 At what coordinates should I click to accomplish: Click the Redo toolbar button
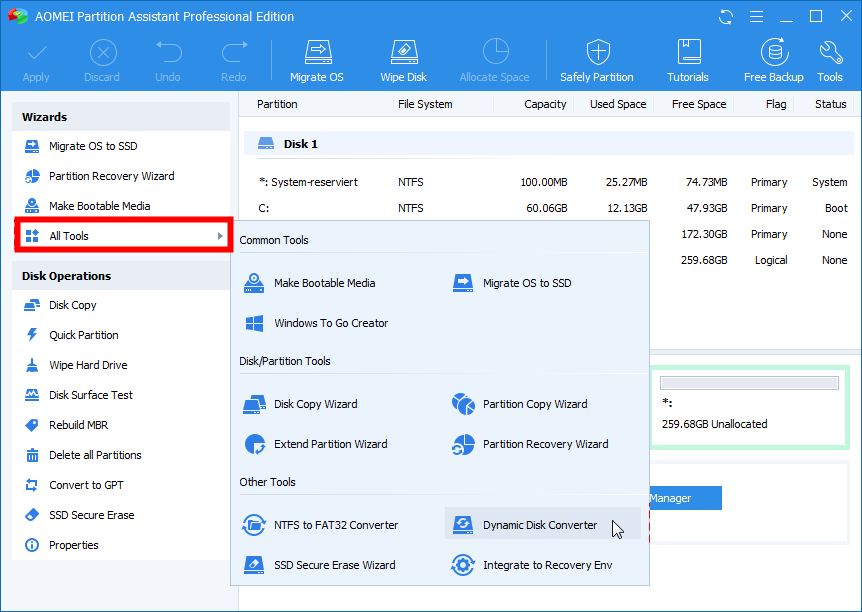coord(234,60)
